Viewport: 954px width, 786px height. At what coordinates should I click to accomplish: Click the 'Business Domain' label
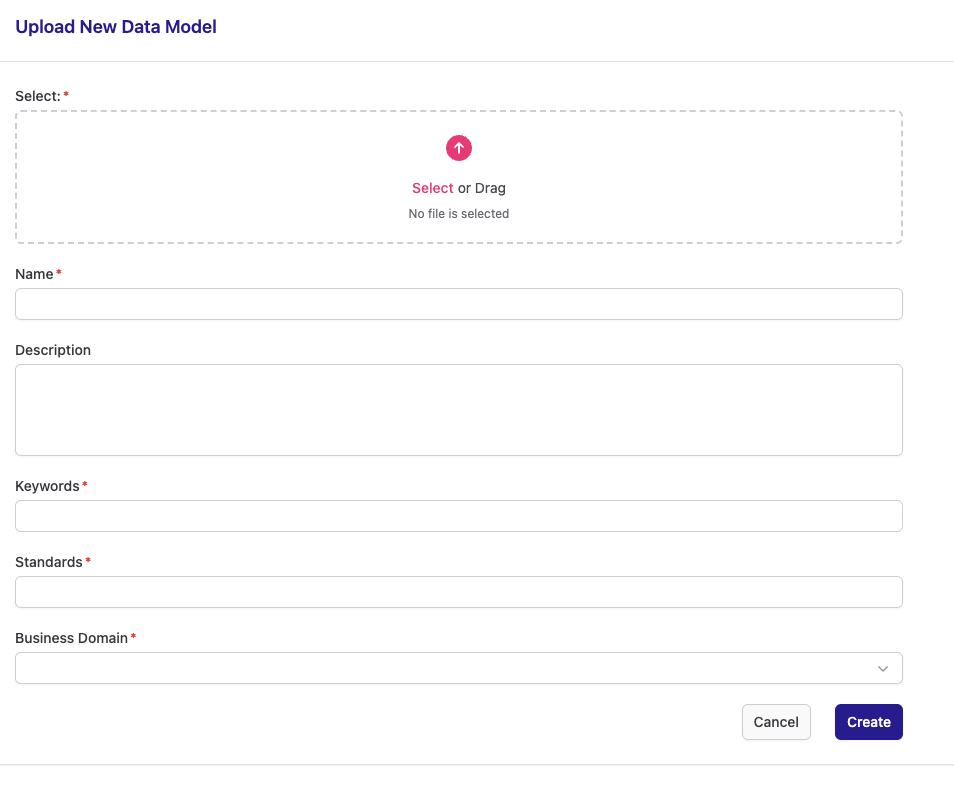(x=72, y=638)
